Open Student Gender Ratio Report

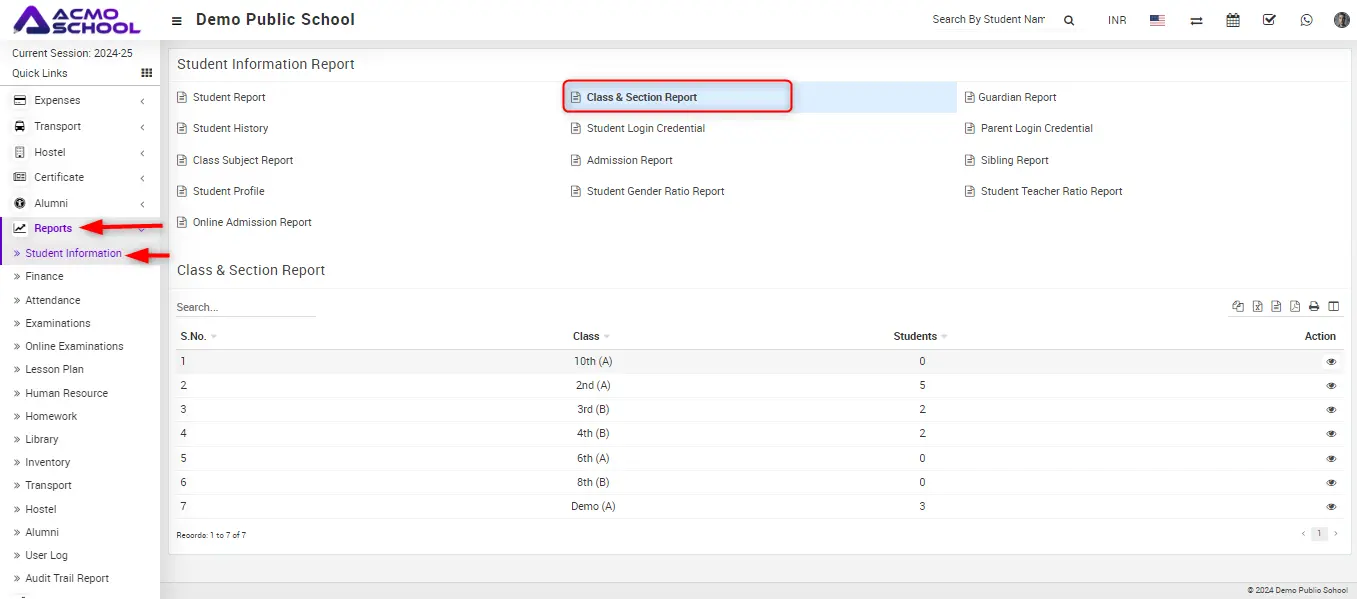click(x=655, y=191)
